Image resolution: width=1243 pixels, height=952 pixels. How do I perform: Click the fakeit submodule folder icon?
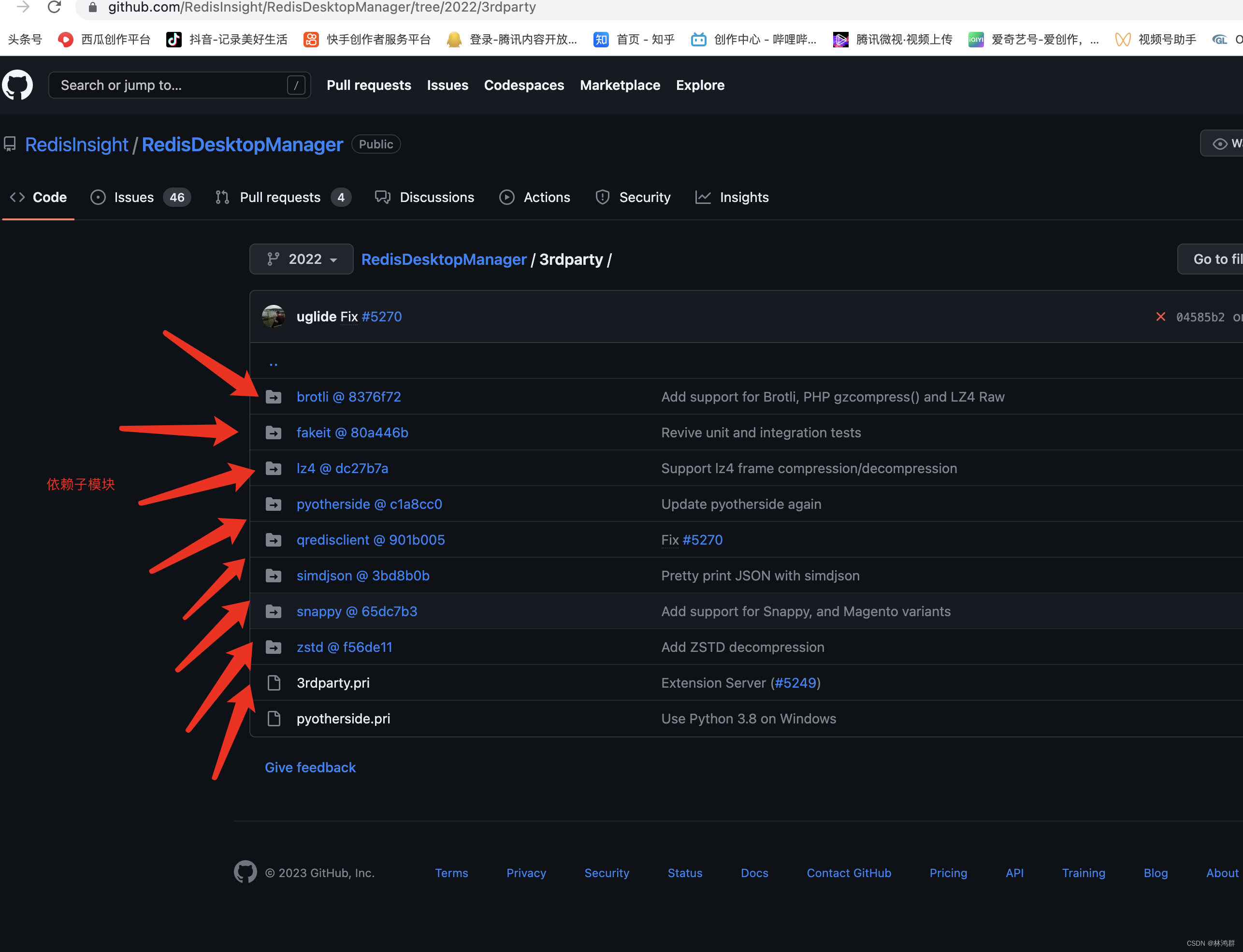coord(274,433)
